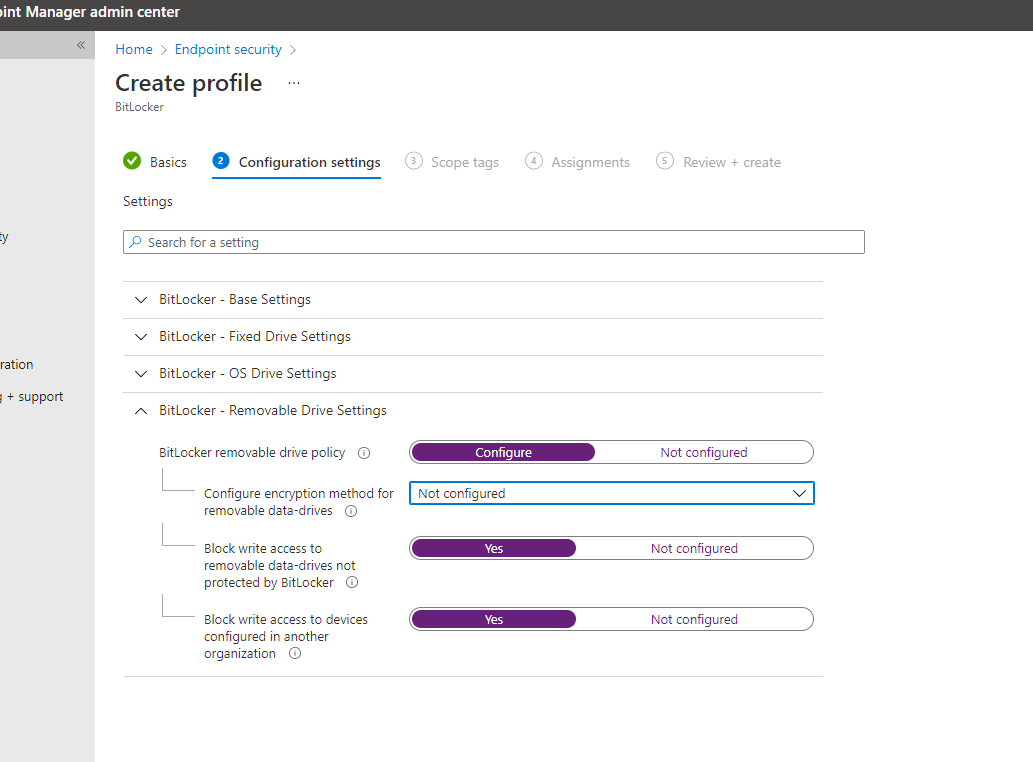Collapse the left sidebar with double chevron
The image size is (1033, 762).
81,45
